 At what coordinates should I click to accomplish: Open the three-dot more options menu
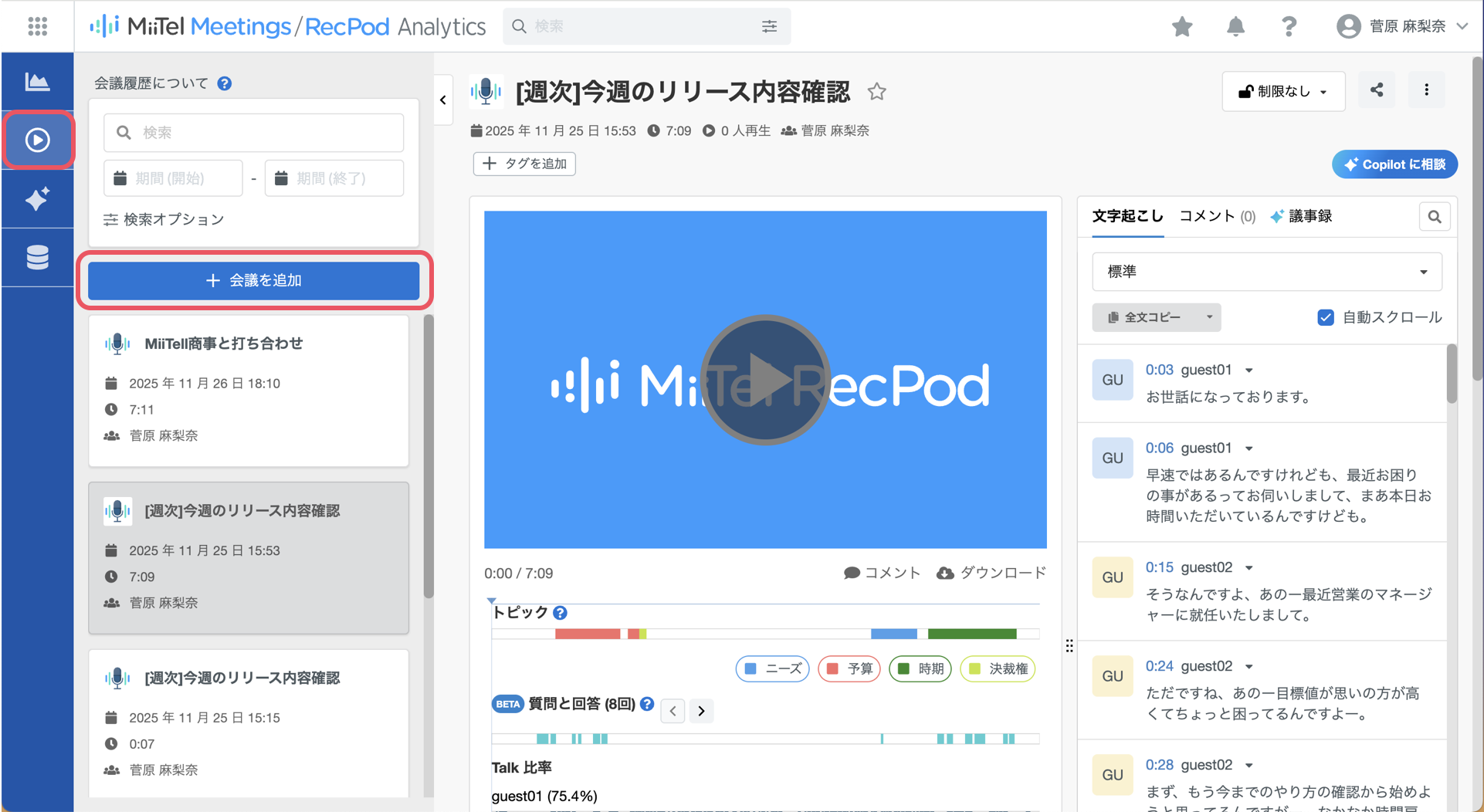click(1426, 90)
